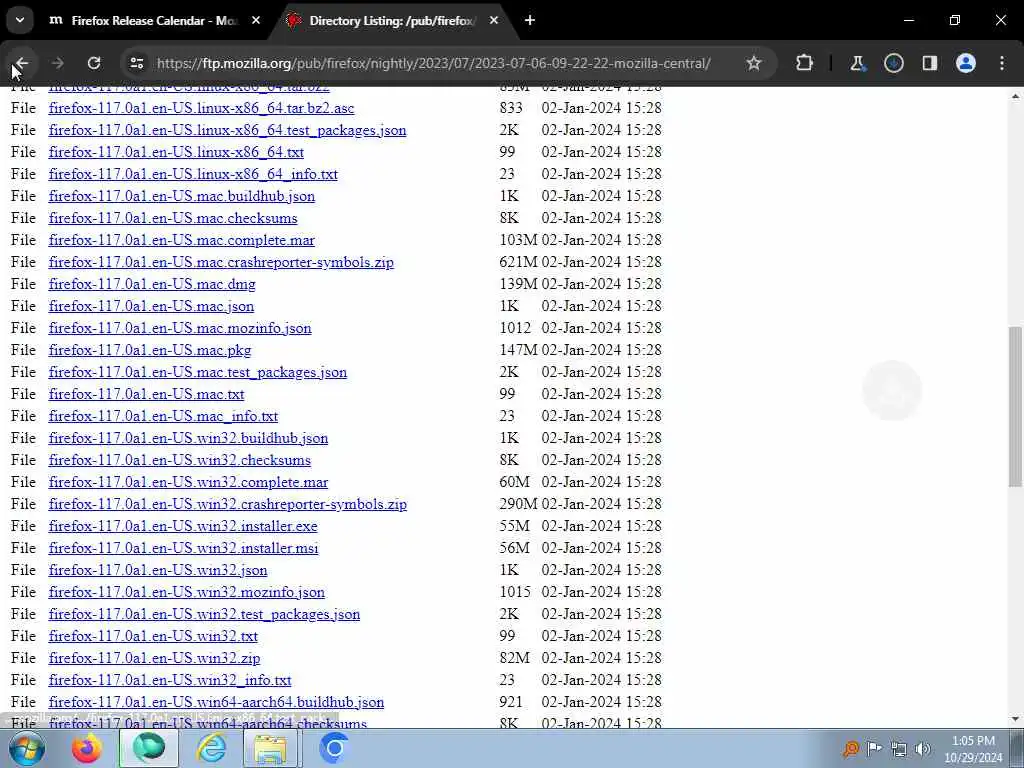Open firefox-117.0a1.en-US.mac.txt link

[146, 394]
